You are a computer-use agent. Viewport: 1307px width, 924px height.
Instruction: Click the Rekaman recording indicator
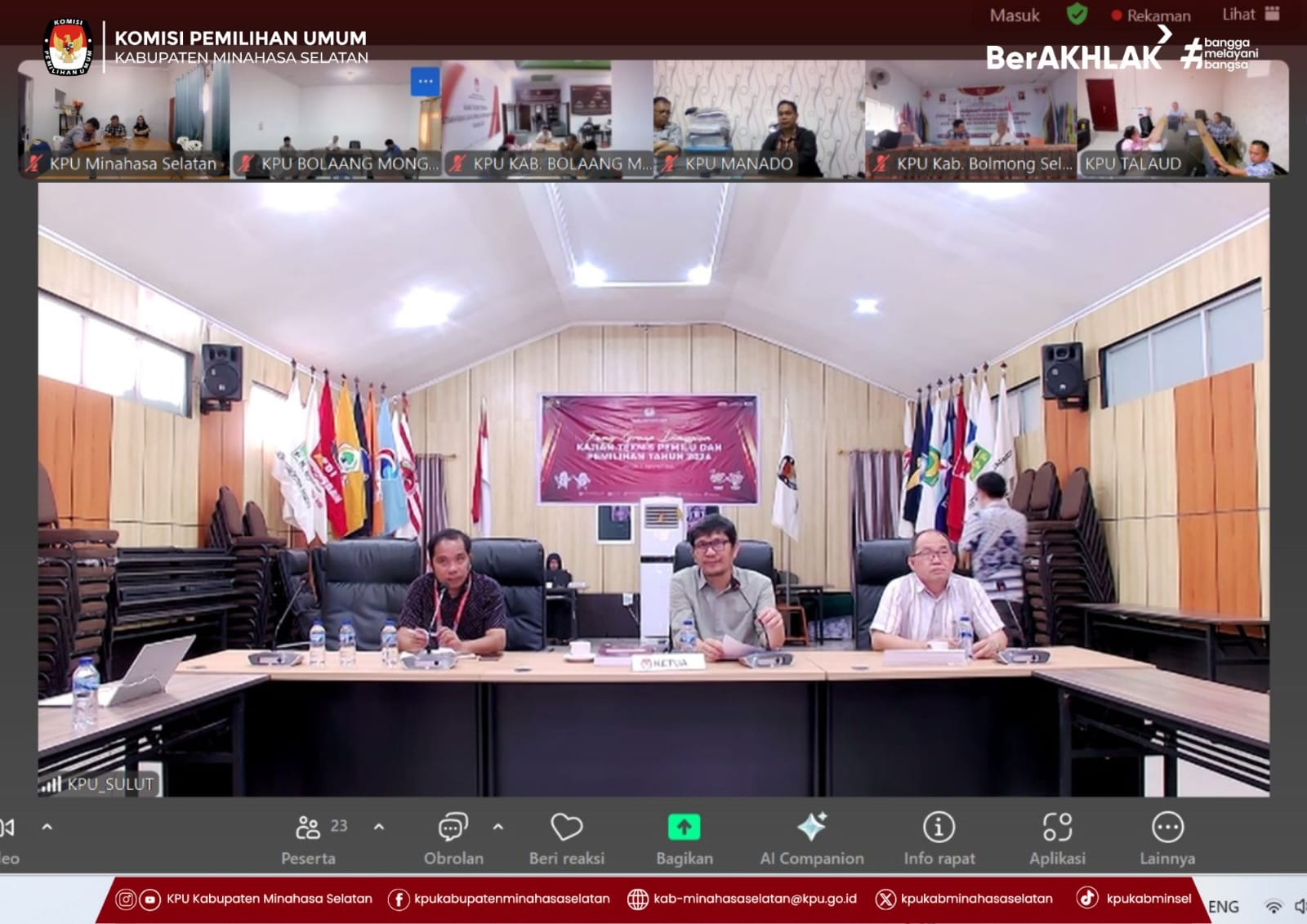pos(1150,16)
